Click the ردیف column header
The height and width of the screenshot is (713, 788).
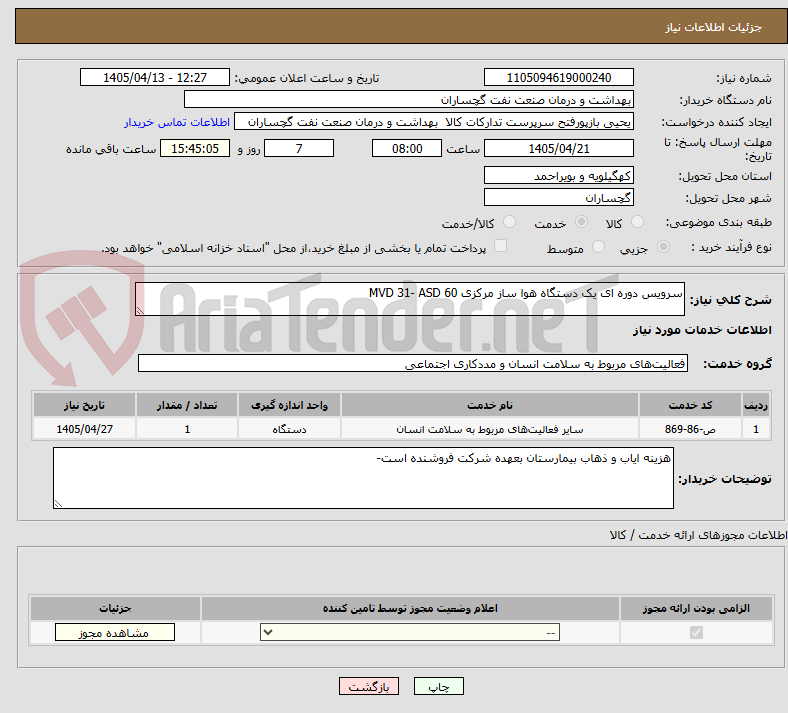[x=756, y=405]
